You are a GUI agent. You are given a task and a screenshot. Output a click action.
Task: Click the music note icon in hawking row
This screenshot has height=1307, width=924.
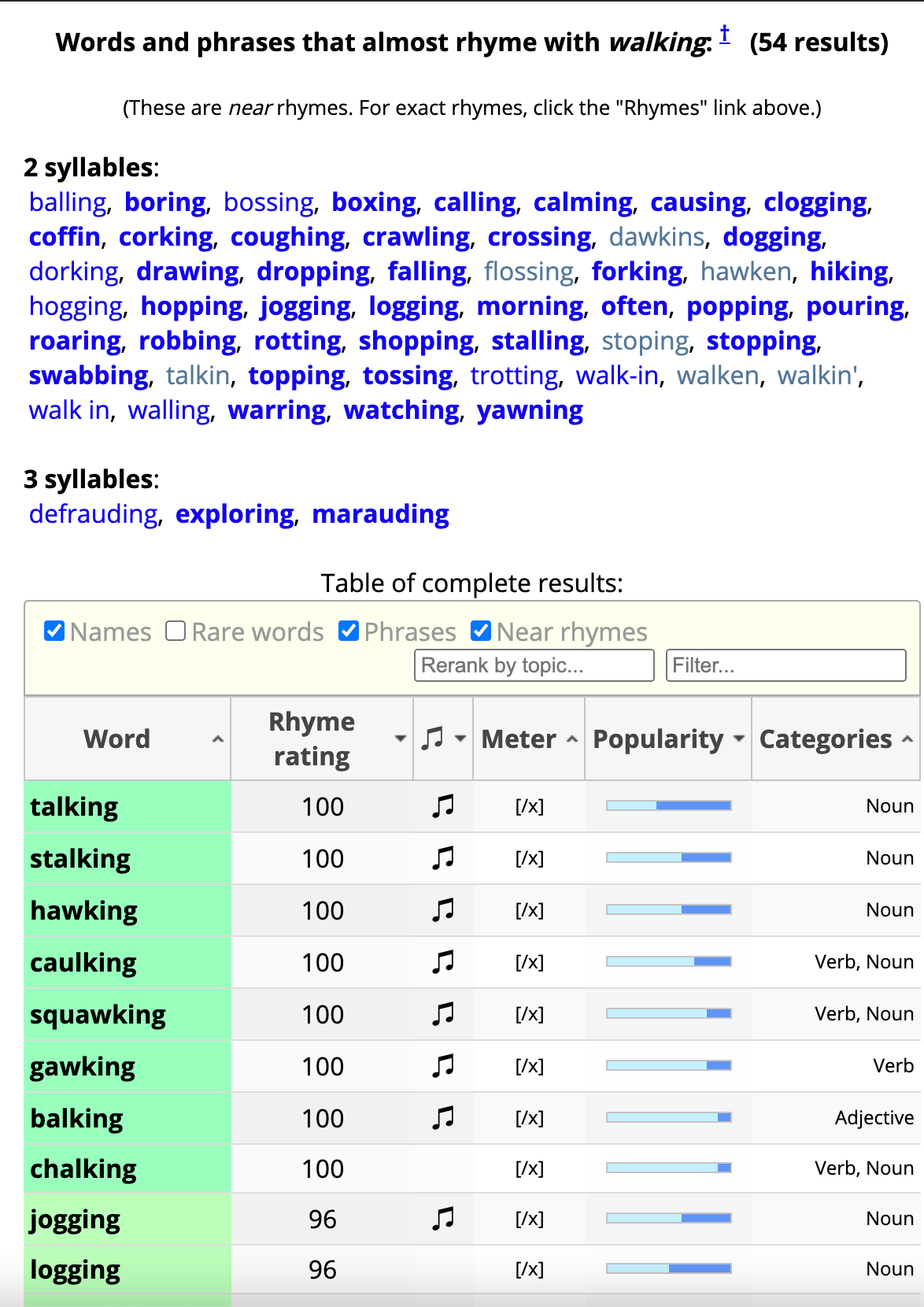click(x=443, y=909)
